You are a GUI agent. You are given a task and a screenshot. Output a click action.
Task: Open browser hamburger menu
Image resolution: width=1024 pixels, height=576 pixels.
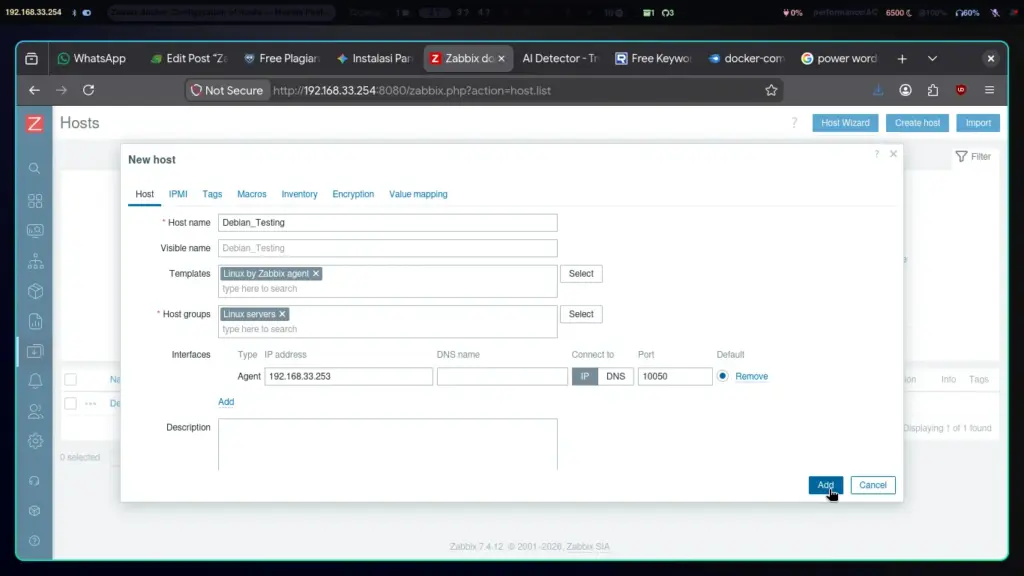click(989, 90)
